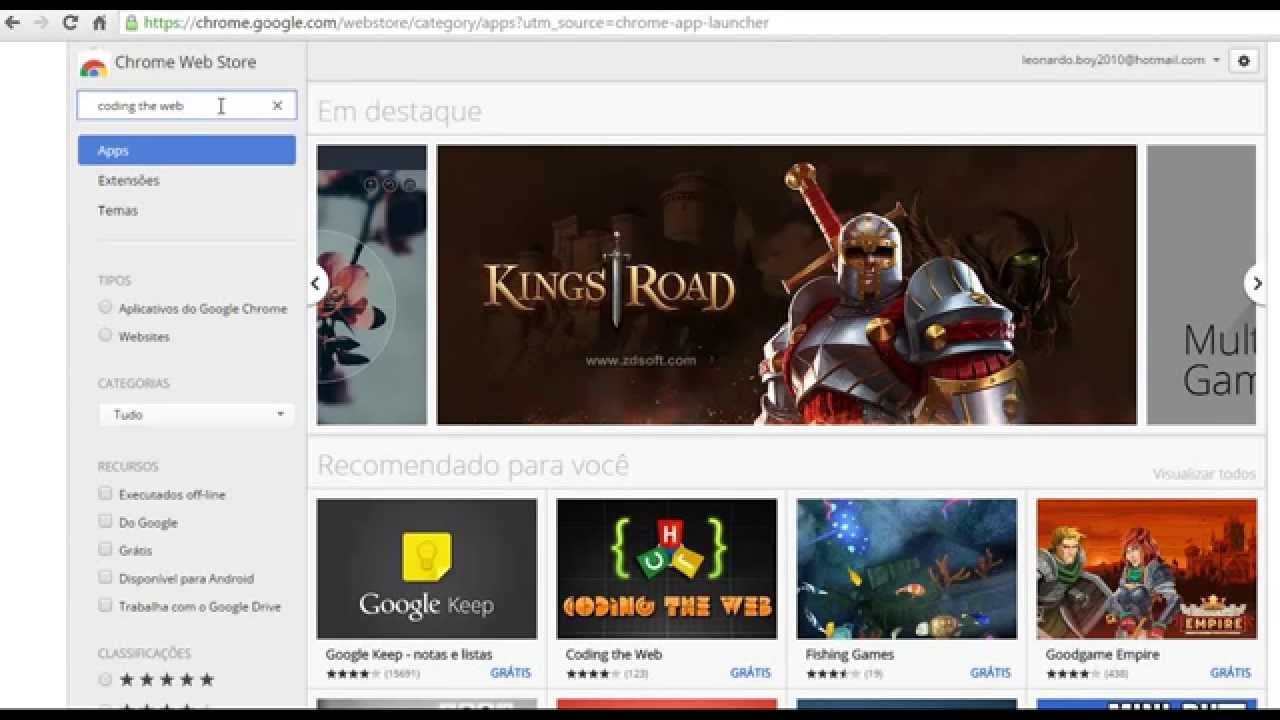The width and height of the screenshot is (1280, 720).
Task: Open the browser home icon
Action: pos(99,22)
